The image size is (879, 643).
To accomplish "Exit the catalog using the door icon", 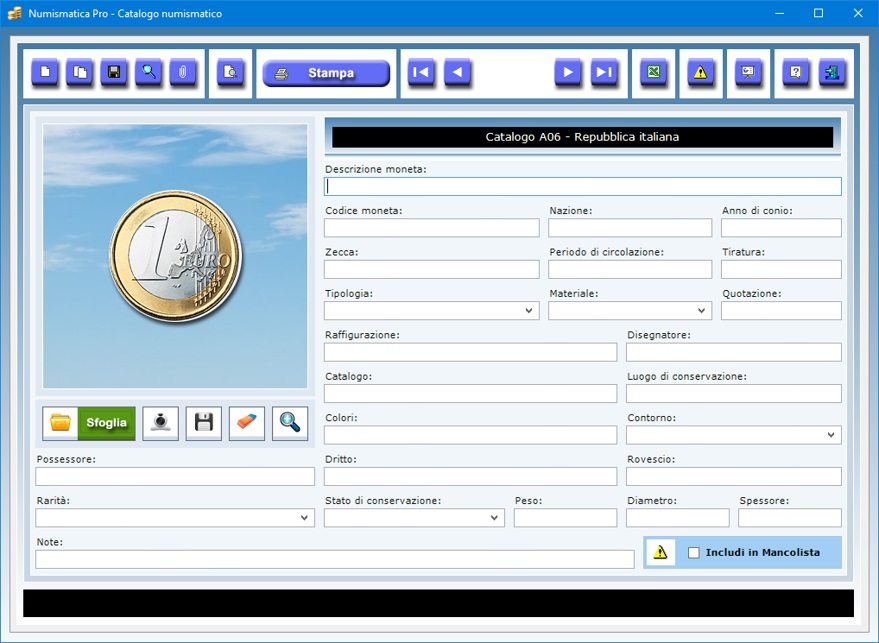I will click(x=832, y=73).
